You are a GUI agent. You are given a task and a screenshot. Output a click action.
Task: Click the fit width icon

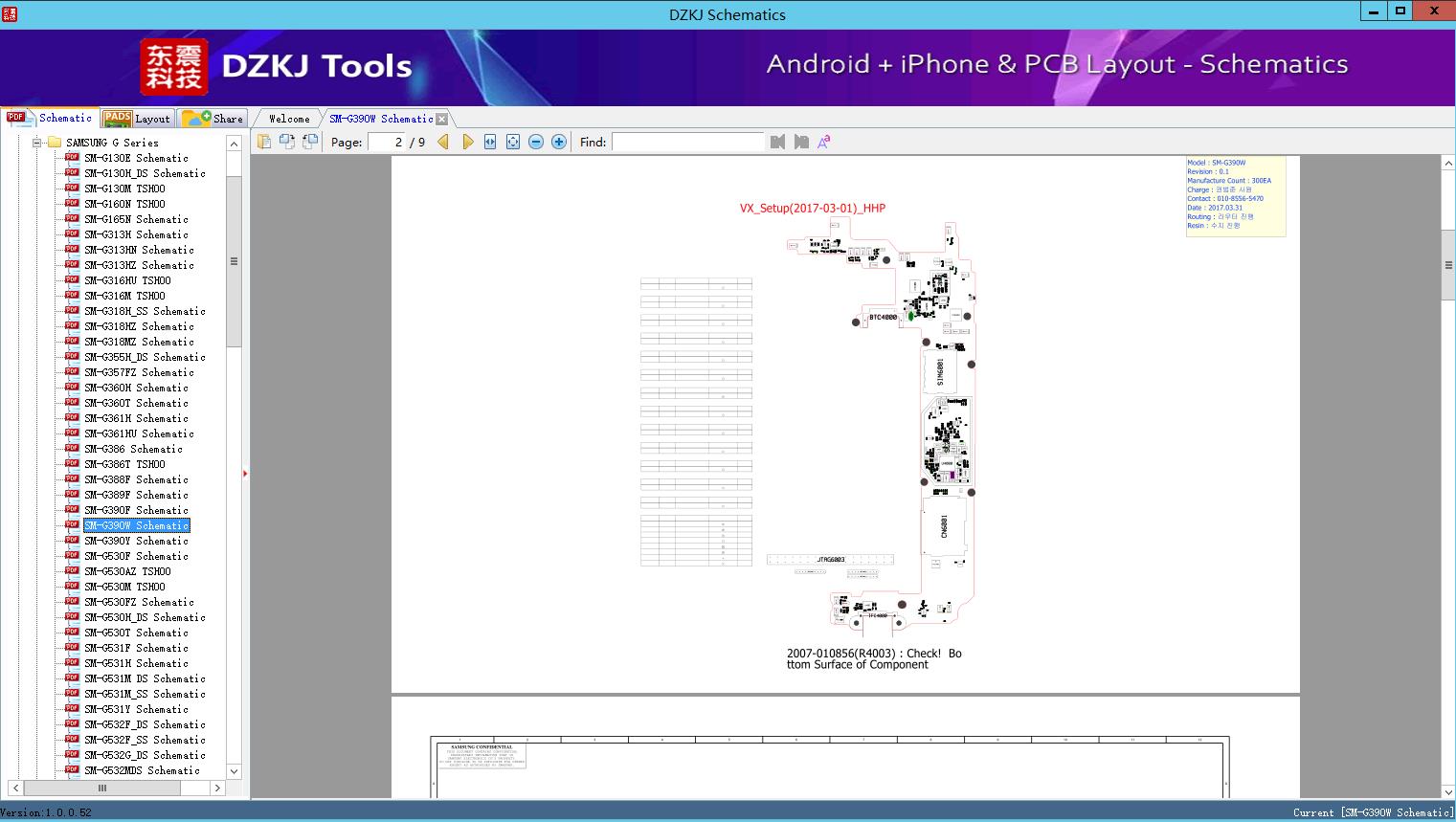click(x=490, y=142)
